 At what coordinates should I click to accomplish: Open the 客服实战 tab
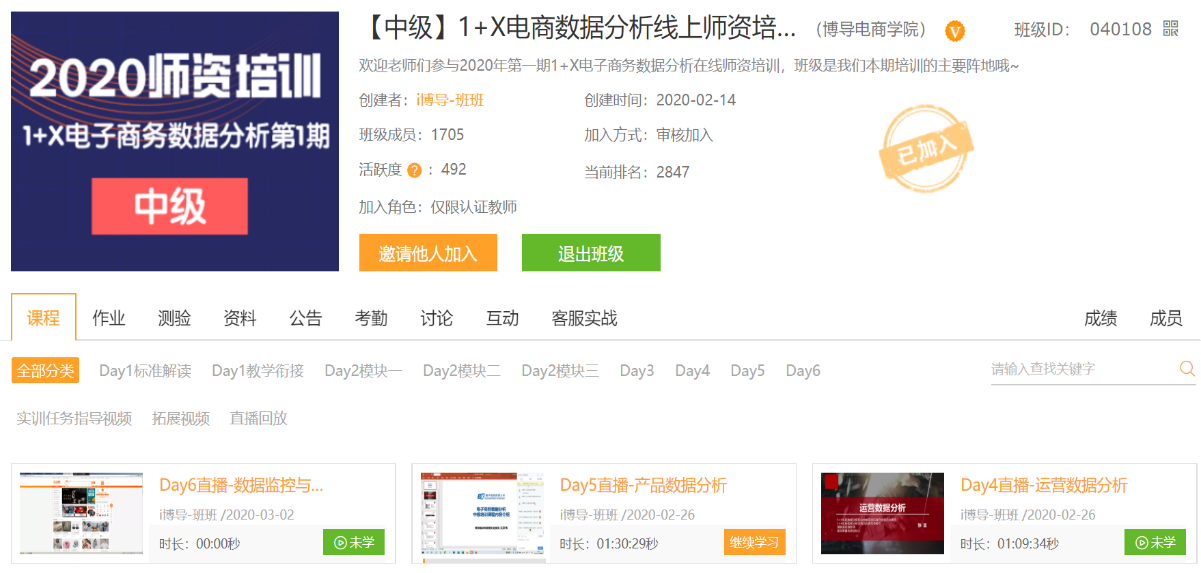pyautogui.click(x=584, y=318)
